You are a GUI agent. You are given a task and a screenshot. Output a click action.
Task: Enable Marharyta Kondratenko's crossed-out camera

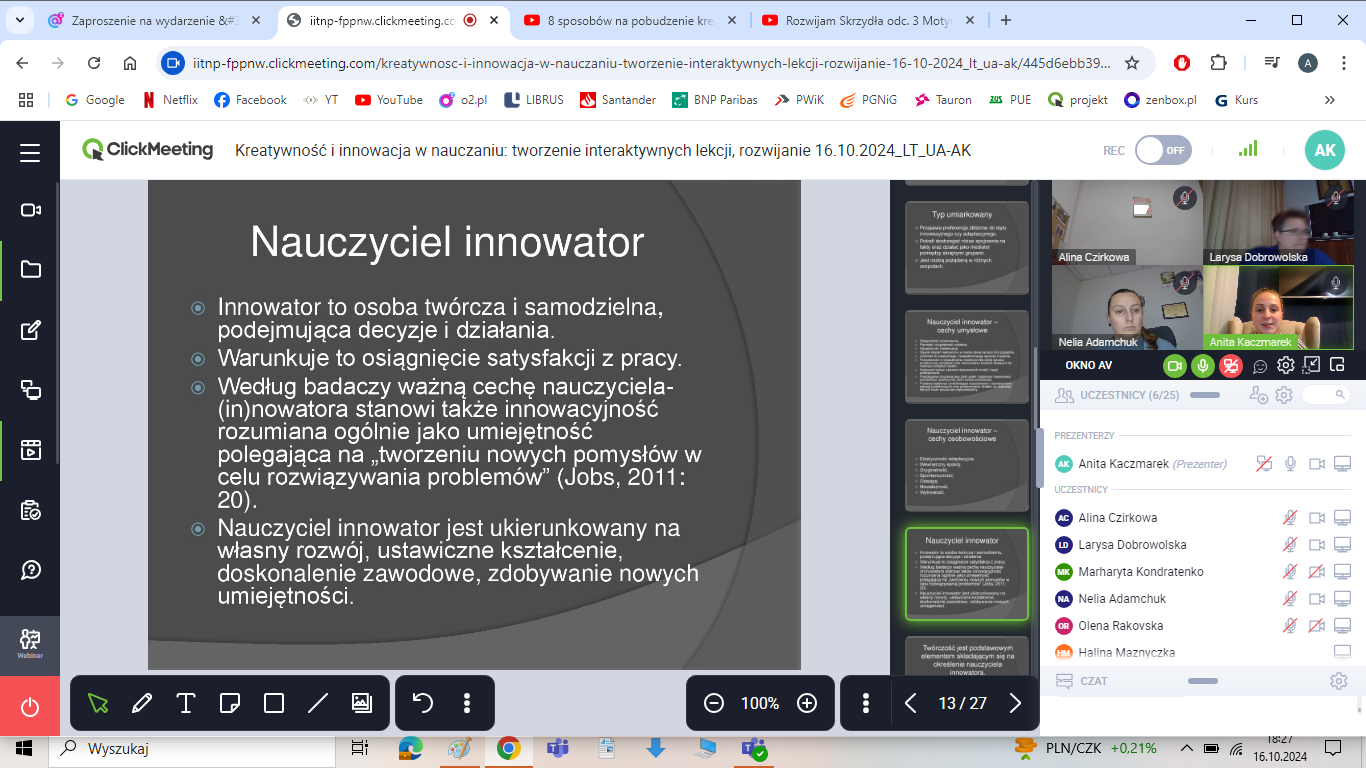pos(1317,572)
